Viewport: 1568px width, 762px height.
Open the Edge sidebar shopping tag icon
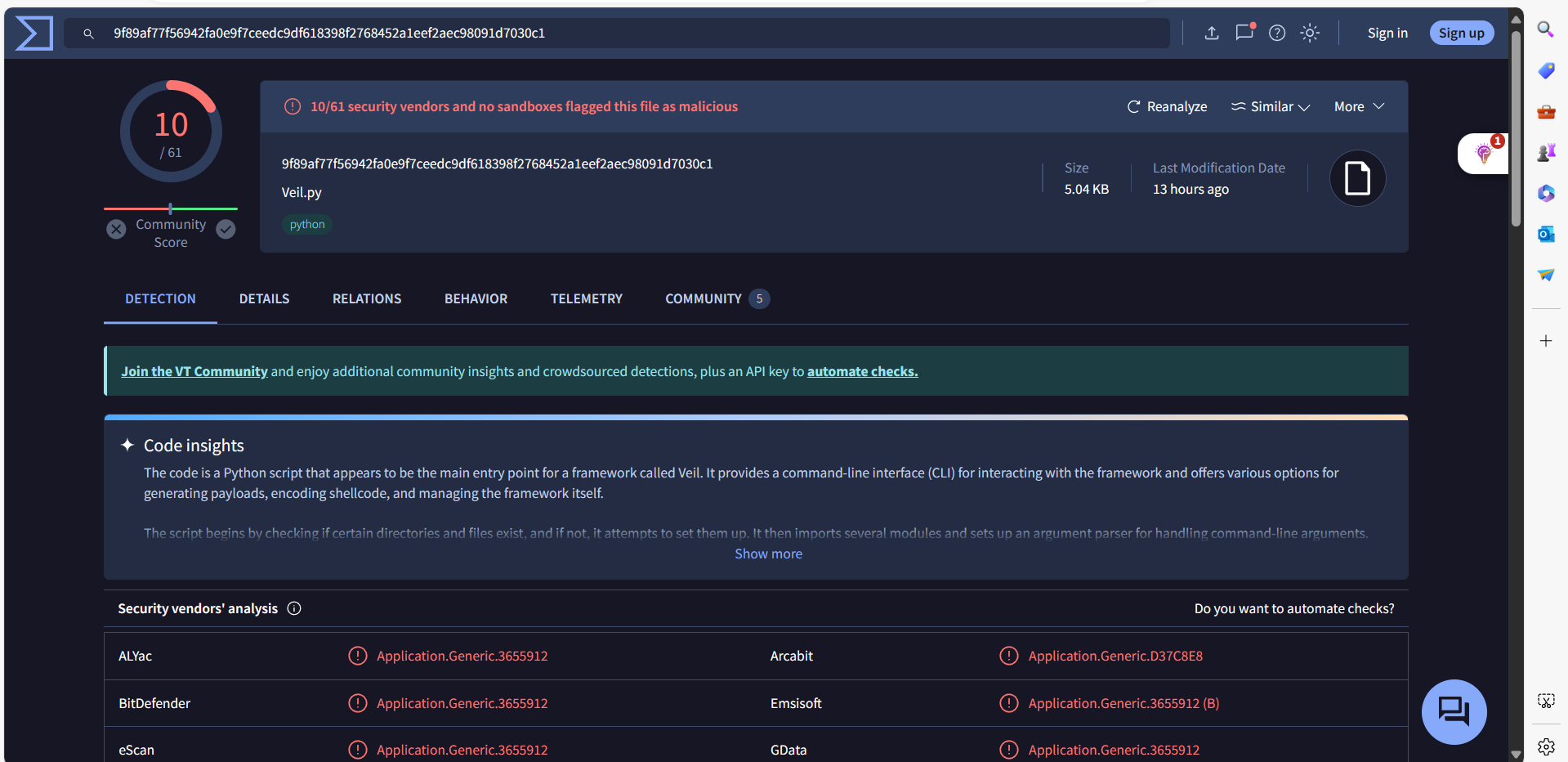pyautogui.click(x=1546, y=70)
